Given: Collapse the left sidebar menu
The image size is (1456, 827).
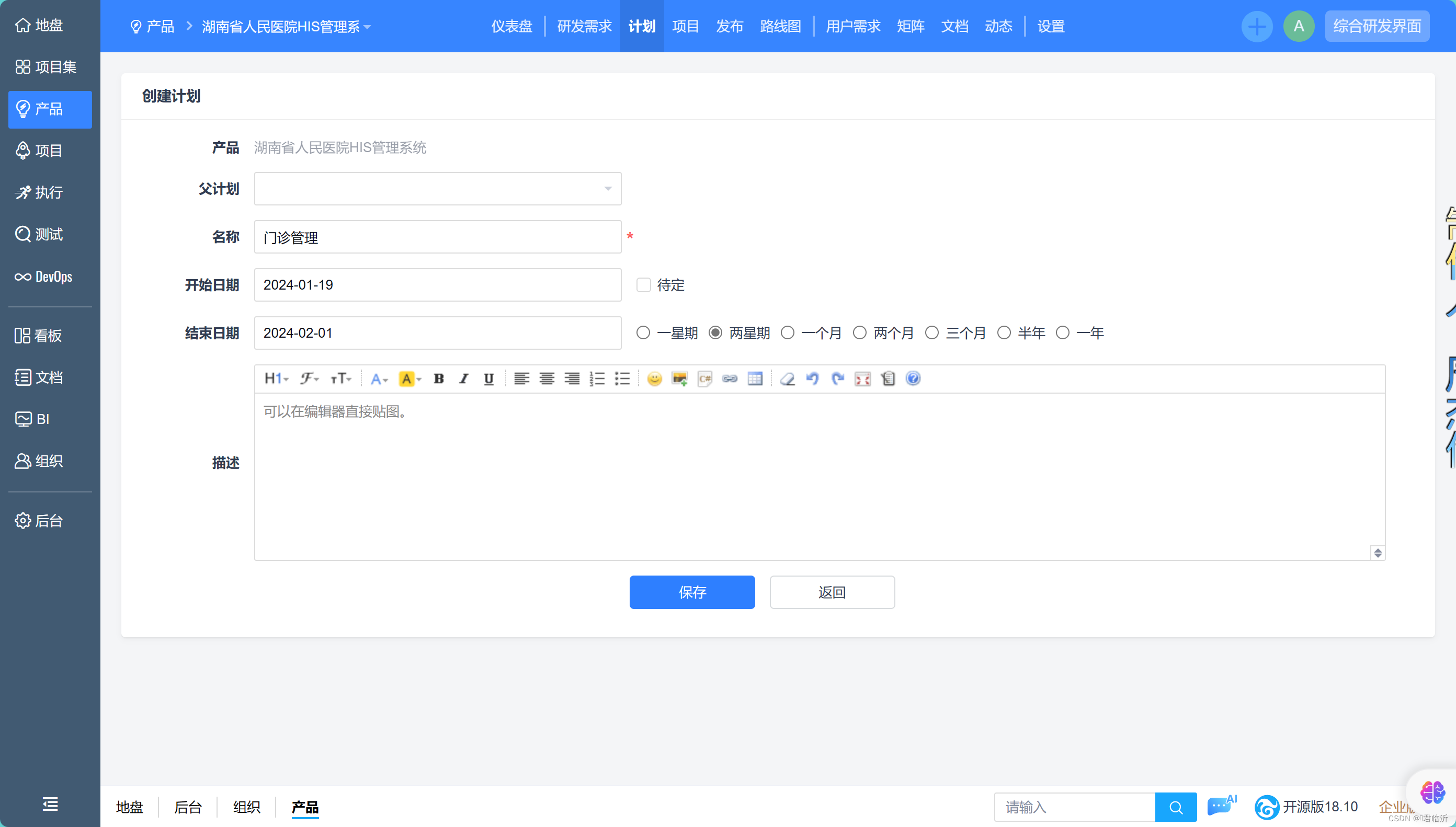Looking at the screenshot, I should (x=50, y=803).
